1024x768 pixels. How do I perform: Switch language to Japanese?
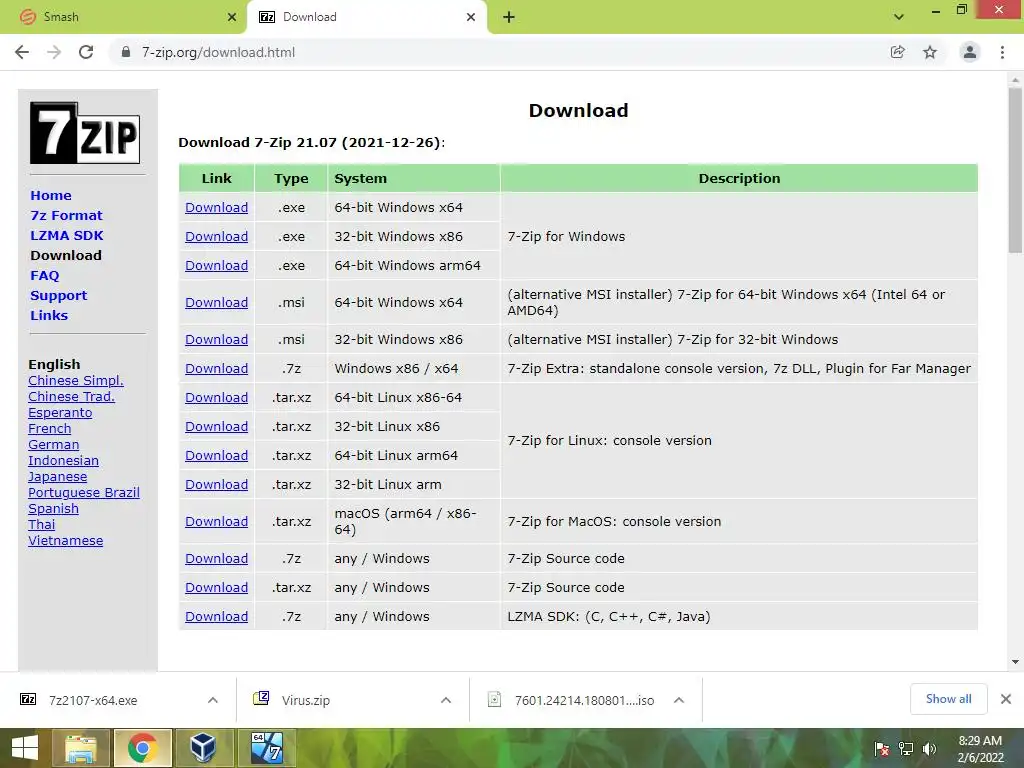click(x=57, y=477)
